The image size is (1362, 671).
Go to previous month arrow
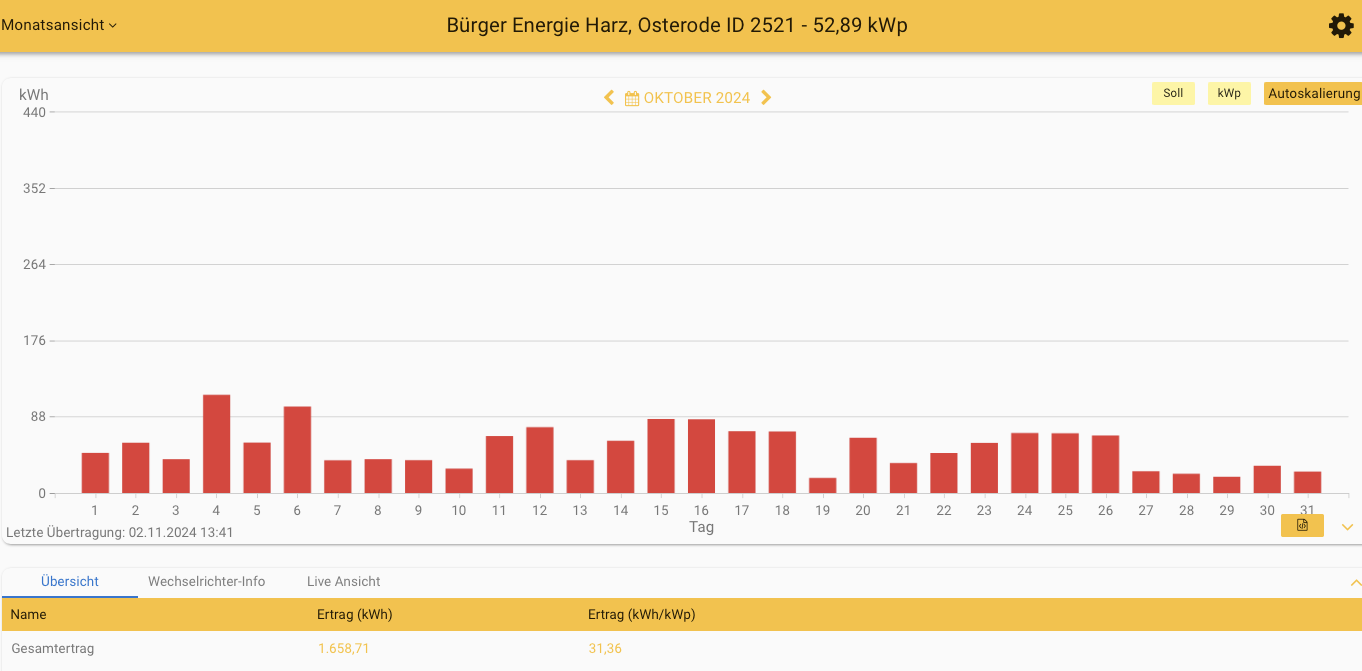[x=609, y=97]
